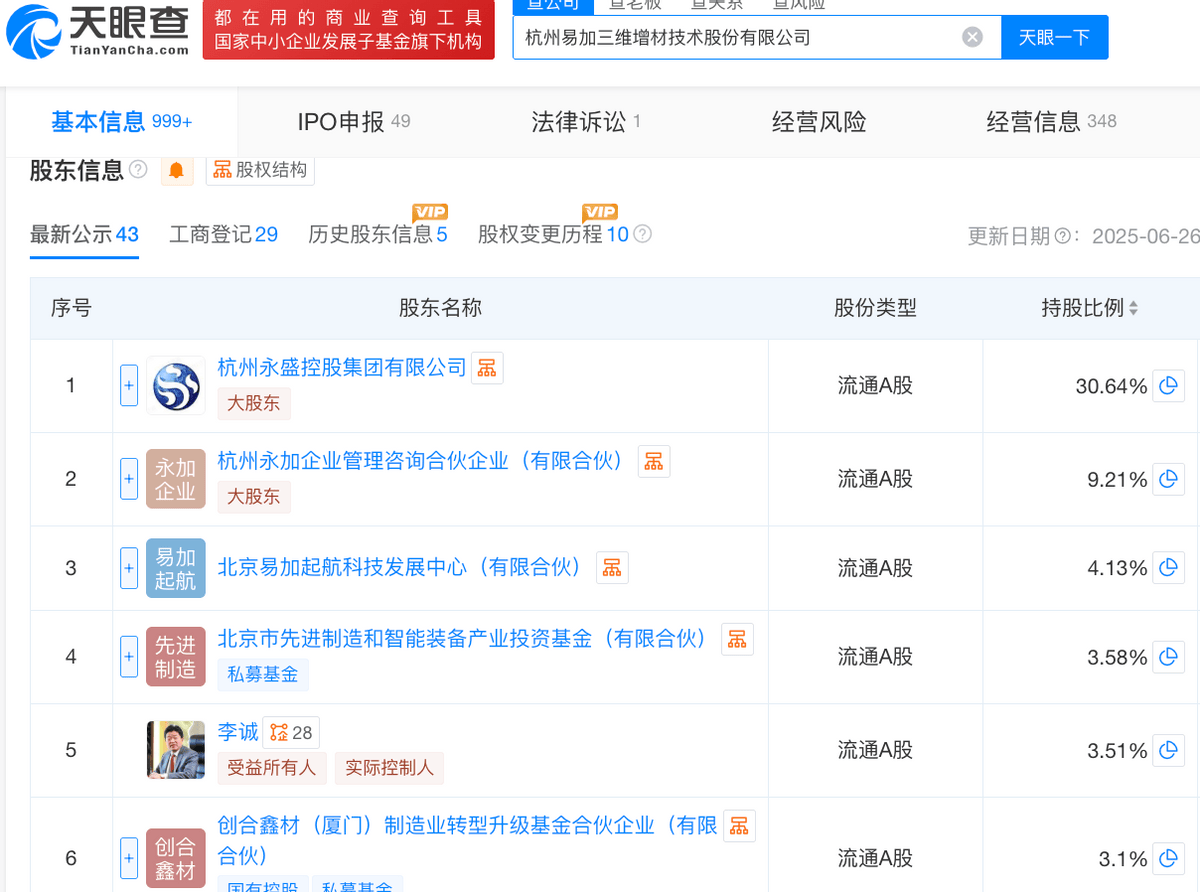Open 李诚 shareholder profile link
Screen dimensions: 1200x892
238,733
